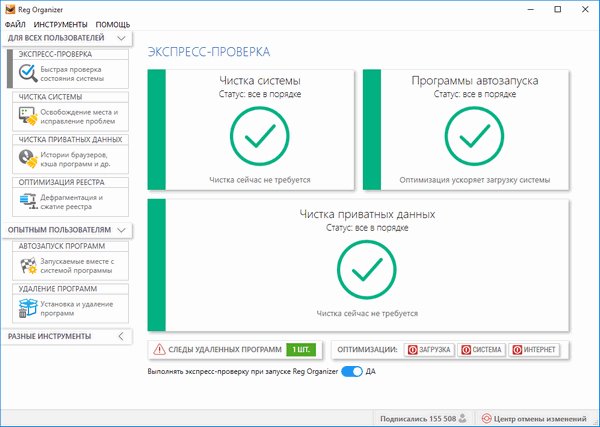Screen dimensions: 600x427
Task: Click the power icon on Загрузка button
Action: click(x=412, y=350)
